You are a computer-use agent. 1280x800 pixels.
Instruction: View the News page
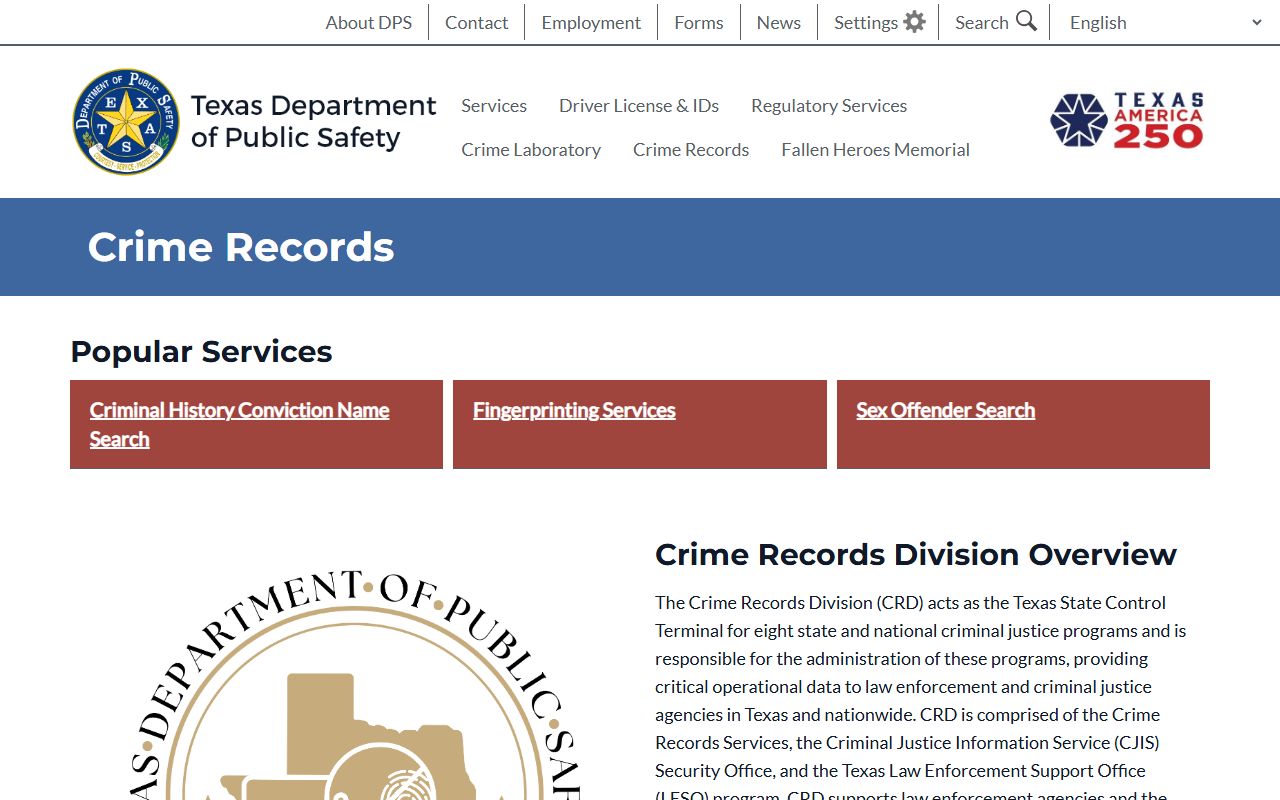tap(779, 22)
